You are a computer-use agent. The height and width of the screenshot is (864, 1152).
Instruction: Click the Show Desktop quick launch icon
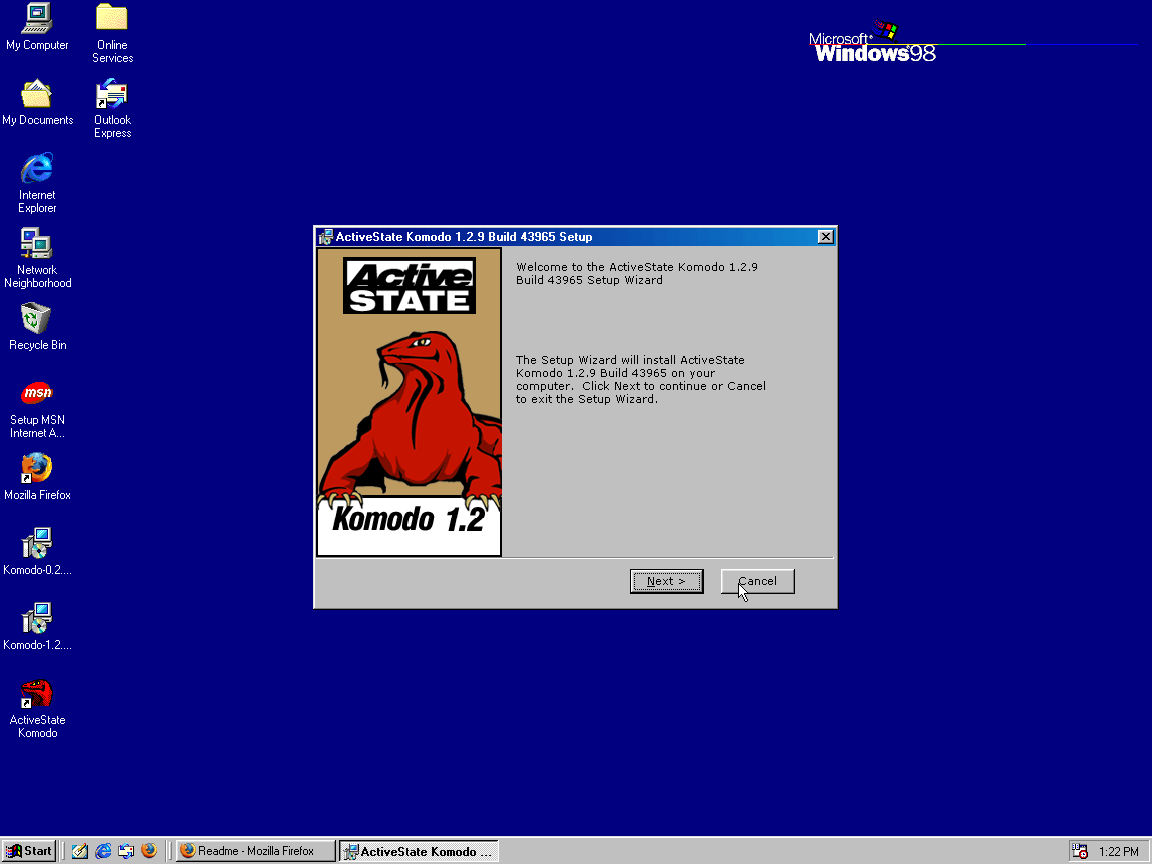point(79,851)
